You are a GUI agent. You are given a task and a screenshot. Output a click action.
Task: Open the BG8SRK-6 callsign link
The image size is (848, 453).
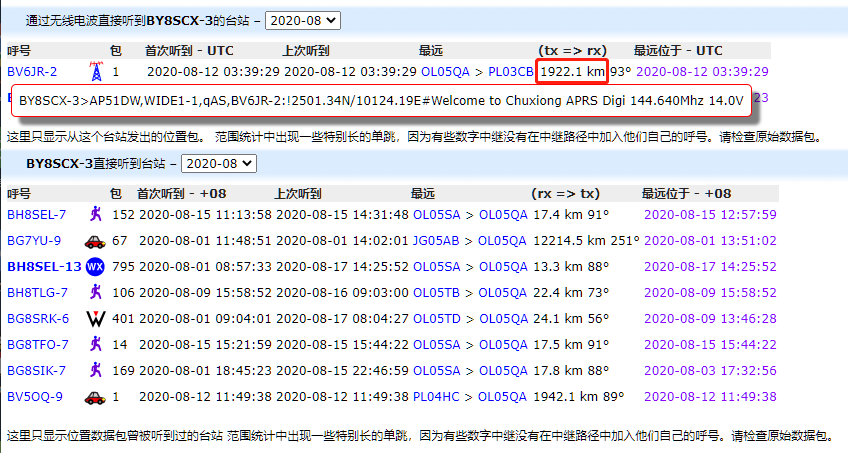[38, 319]
